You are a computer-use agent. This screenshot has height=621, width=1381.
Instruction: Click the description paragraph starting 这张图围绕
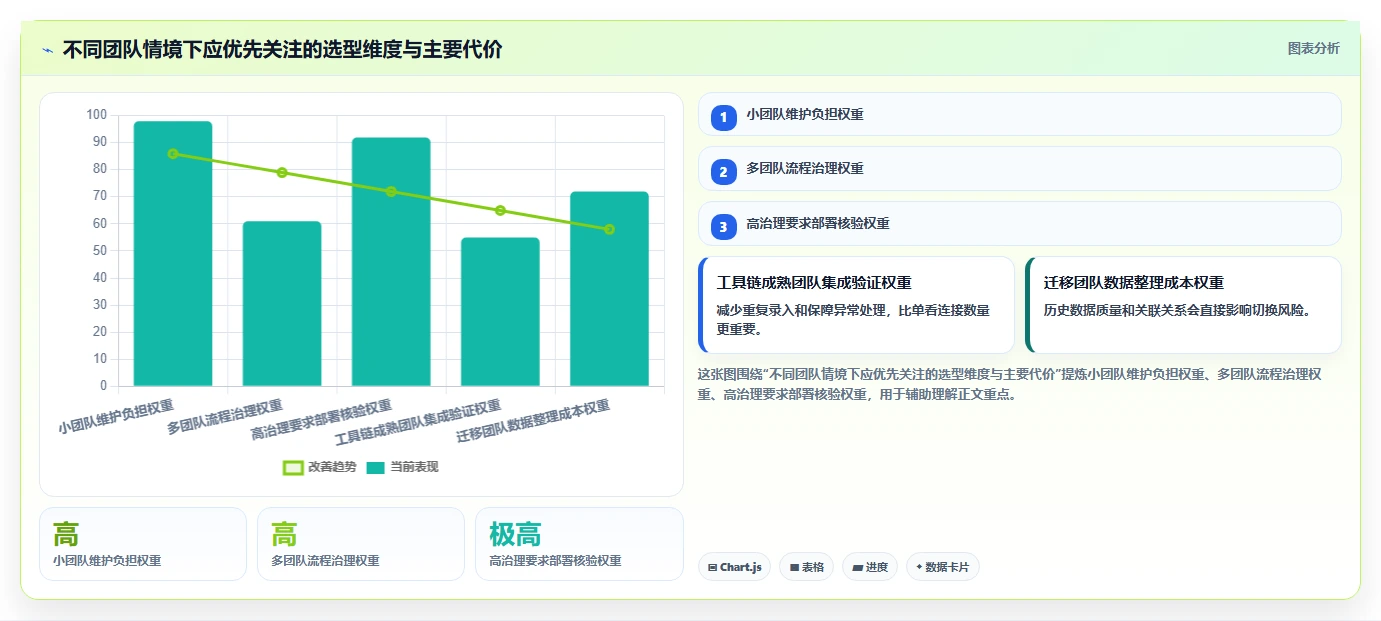click(1010, 384)
